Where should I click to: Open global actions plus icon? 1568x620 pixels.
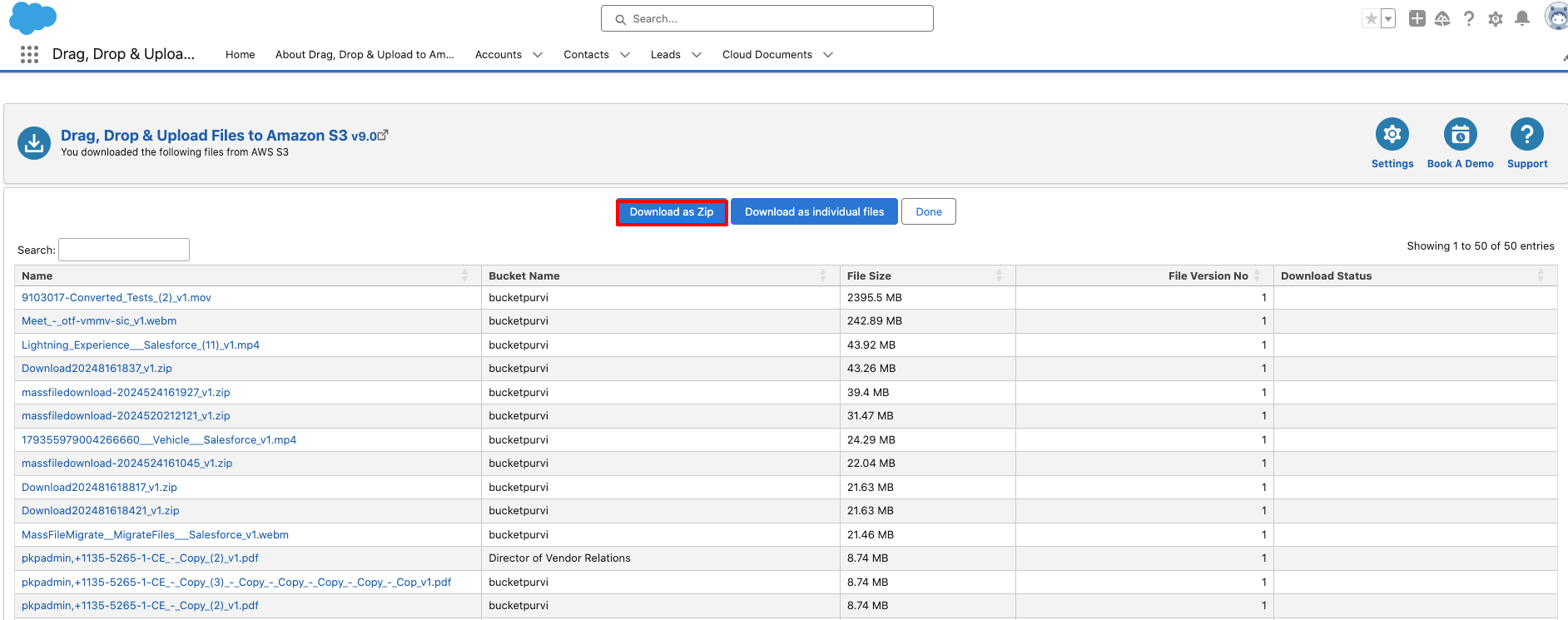[x=1417, y=18]
